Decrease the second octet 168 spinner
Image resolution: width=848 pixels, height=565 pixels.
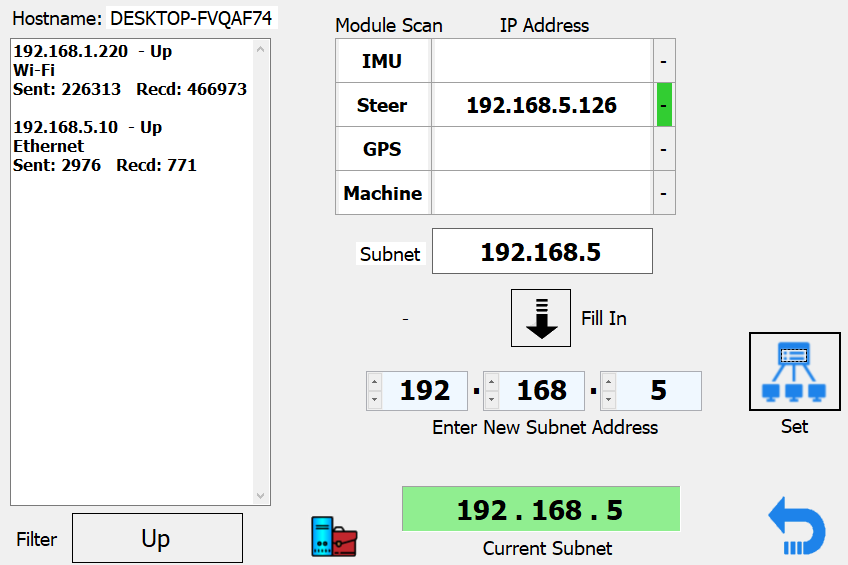coord(492,400)
